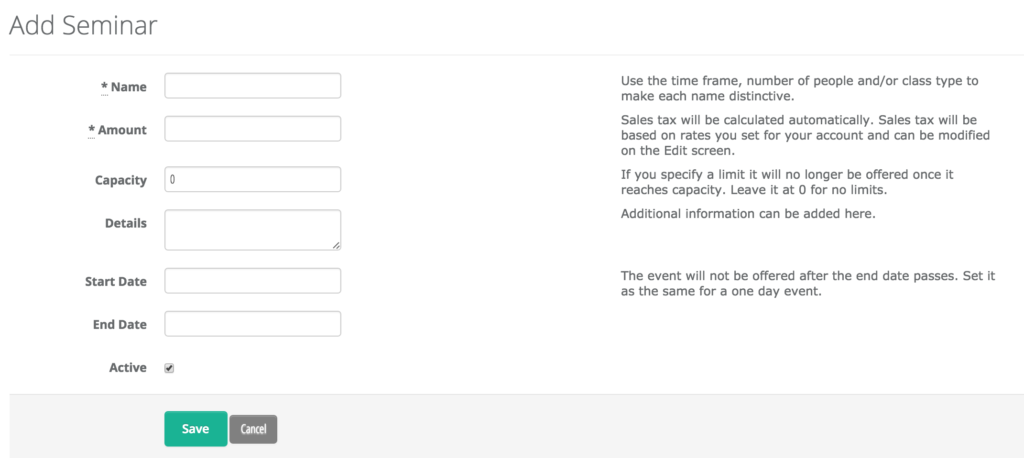This screenshot has height=458, width=1024.
Task: Select the Capacity field showing 0
Action: (x=252, y=179)
